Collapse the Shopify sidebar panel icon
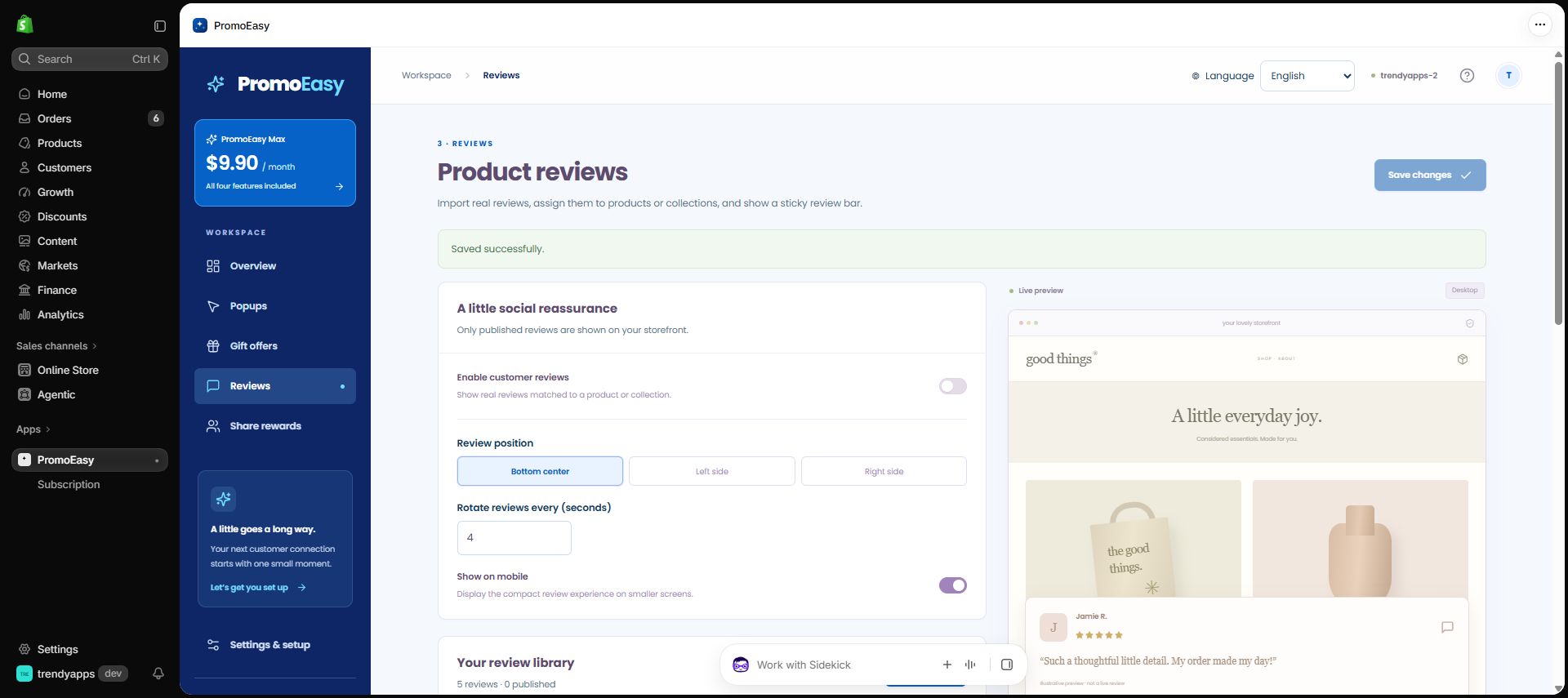The image size is (1568, 698). click(x=160, y=26)
